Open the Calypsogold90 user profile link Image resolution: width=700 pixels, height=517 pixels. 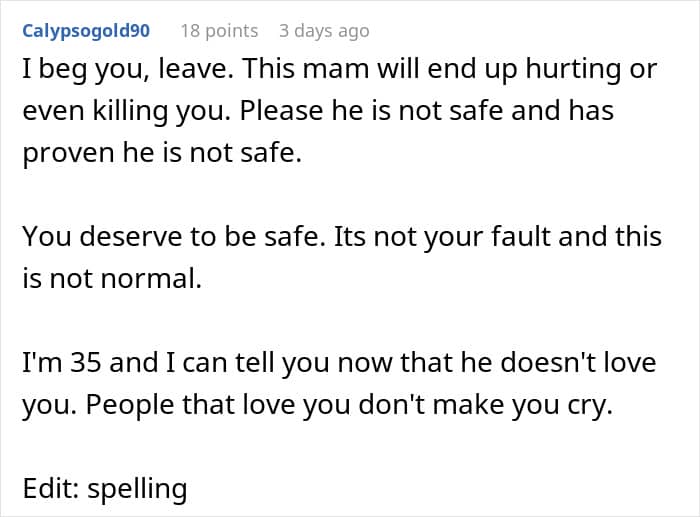[x=86, y=31]
